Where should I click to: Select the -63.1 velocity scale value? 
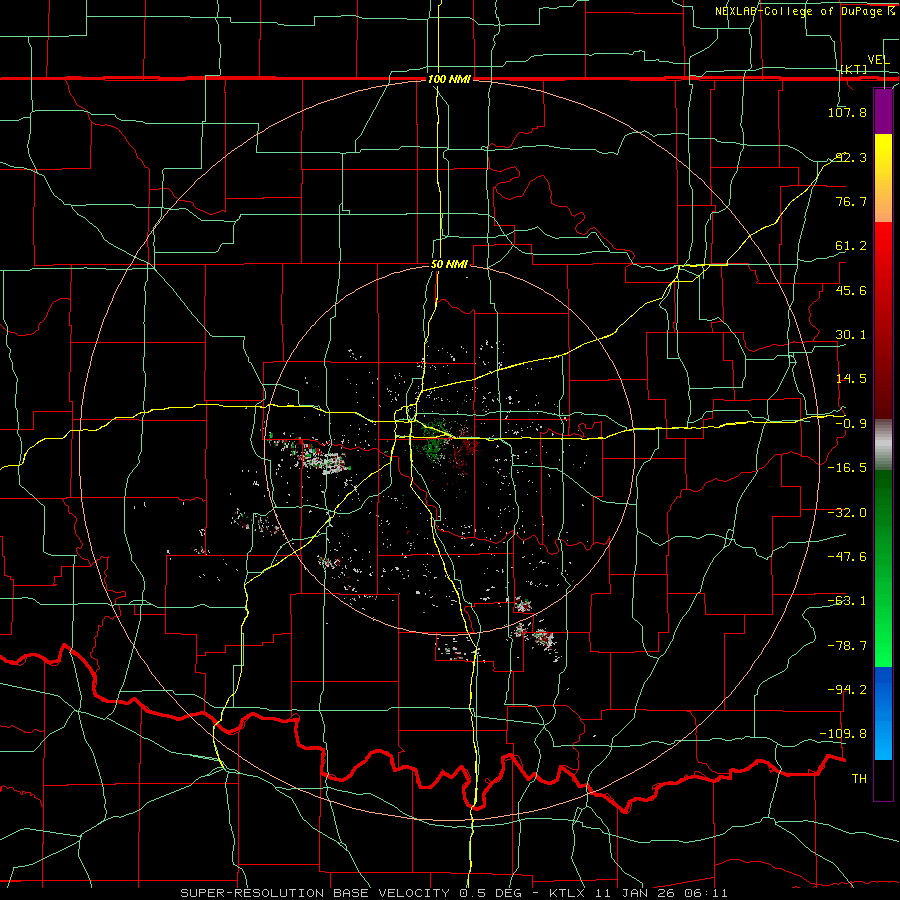[847, 601]
